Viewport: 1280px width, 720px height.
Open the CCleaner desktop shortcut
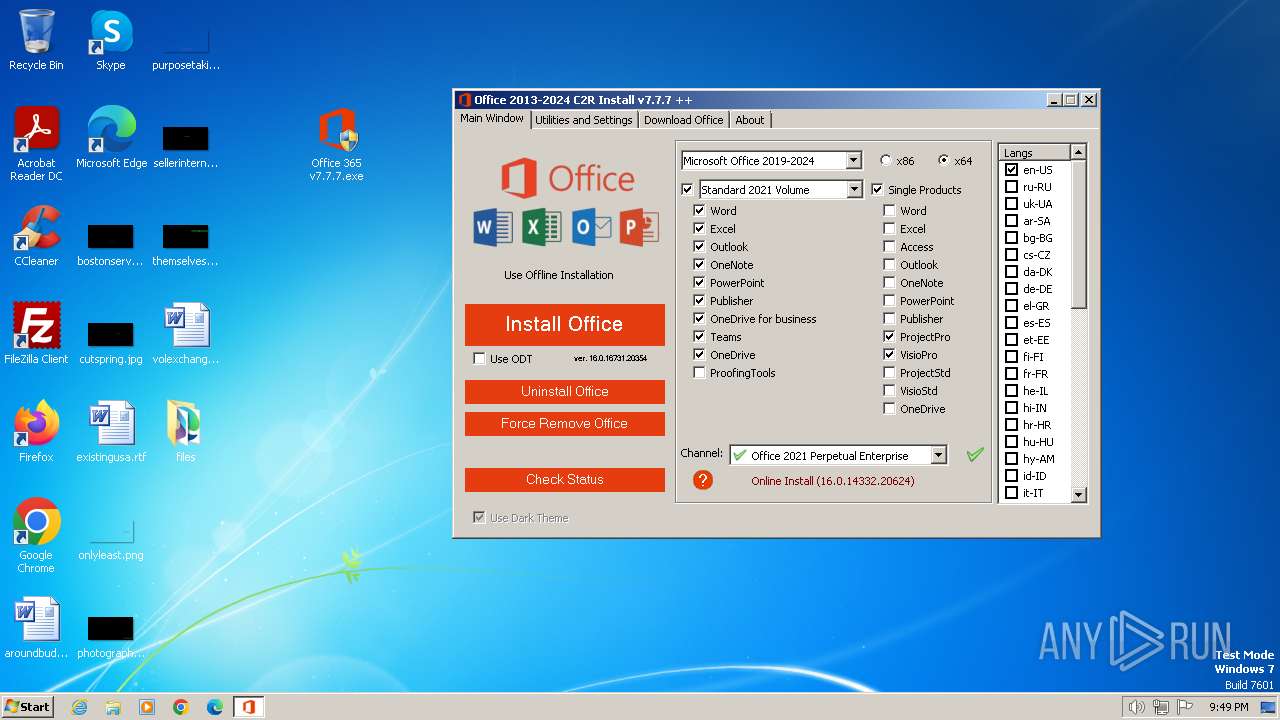pyautogui.click(x=36, y=236)
